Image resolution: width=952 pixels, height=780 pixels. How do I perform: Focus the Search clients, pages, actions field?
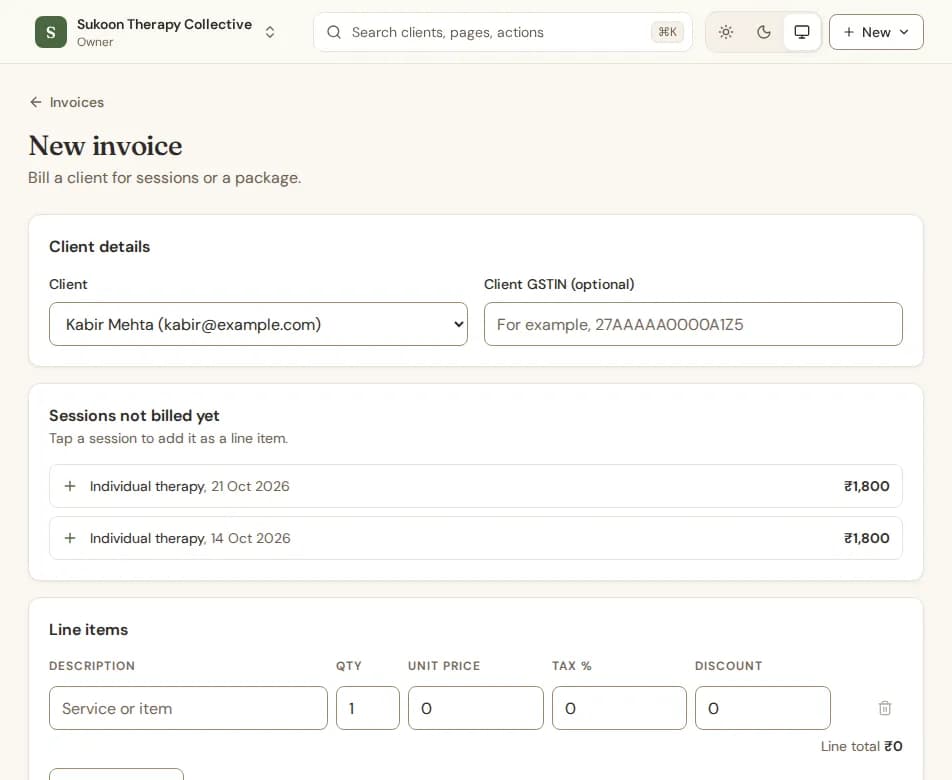(x=502, y=32)
